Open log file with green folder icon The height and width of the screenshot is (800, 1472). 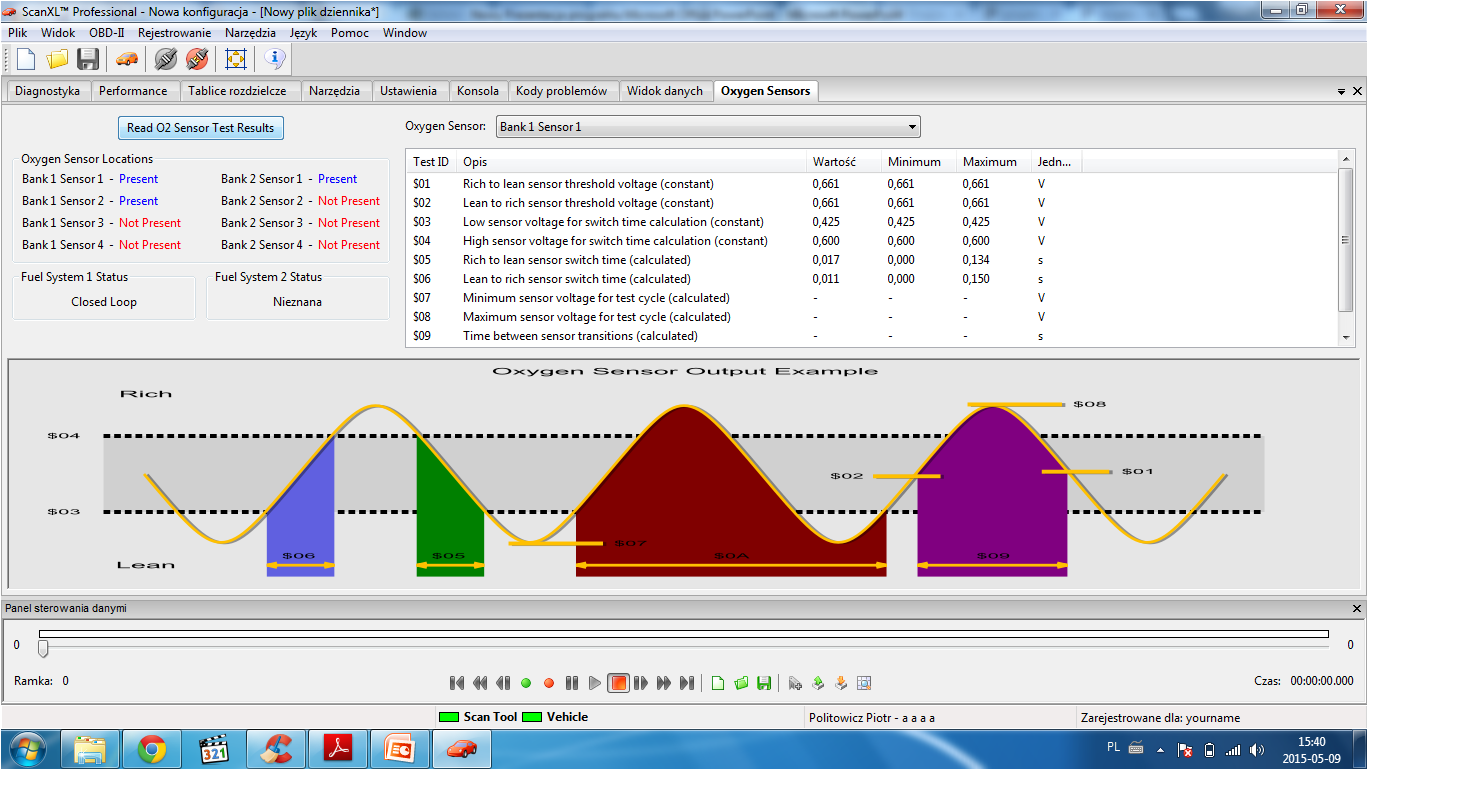[x=741, y=683]
